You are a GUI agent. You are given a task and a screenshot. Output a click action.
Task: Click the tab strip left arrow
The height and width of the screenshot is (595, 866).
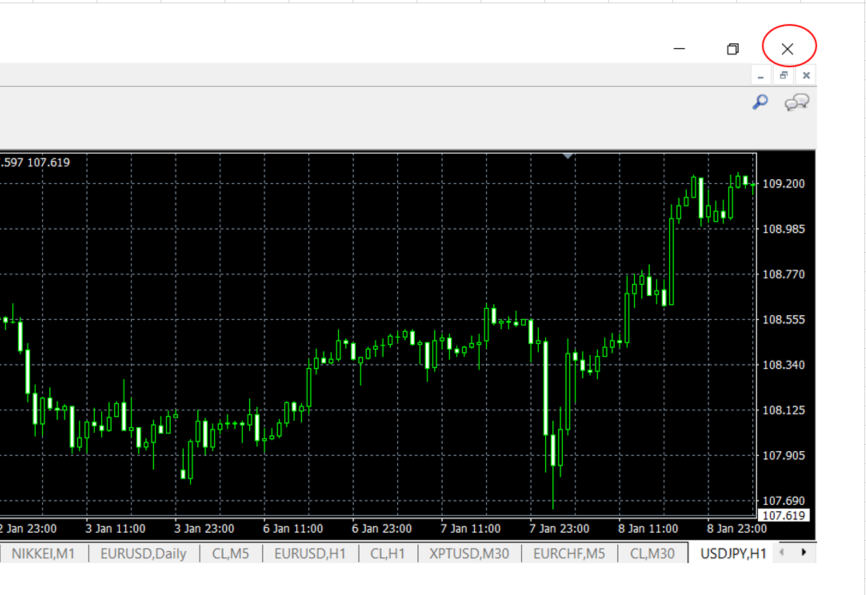coord(782,552)
